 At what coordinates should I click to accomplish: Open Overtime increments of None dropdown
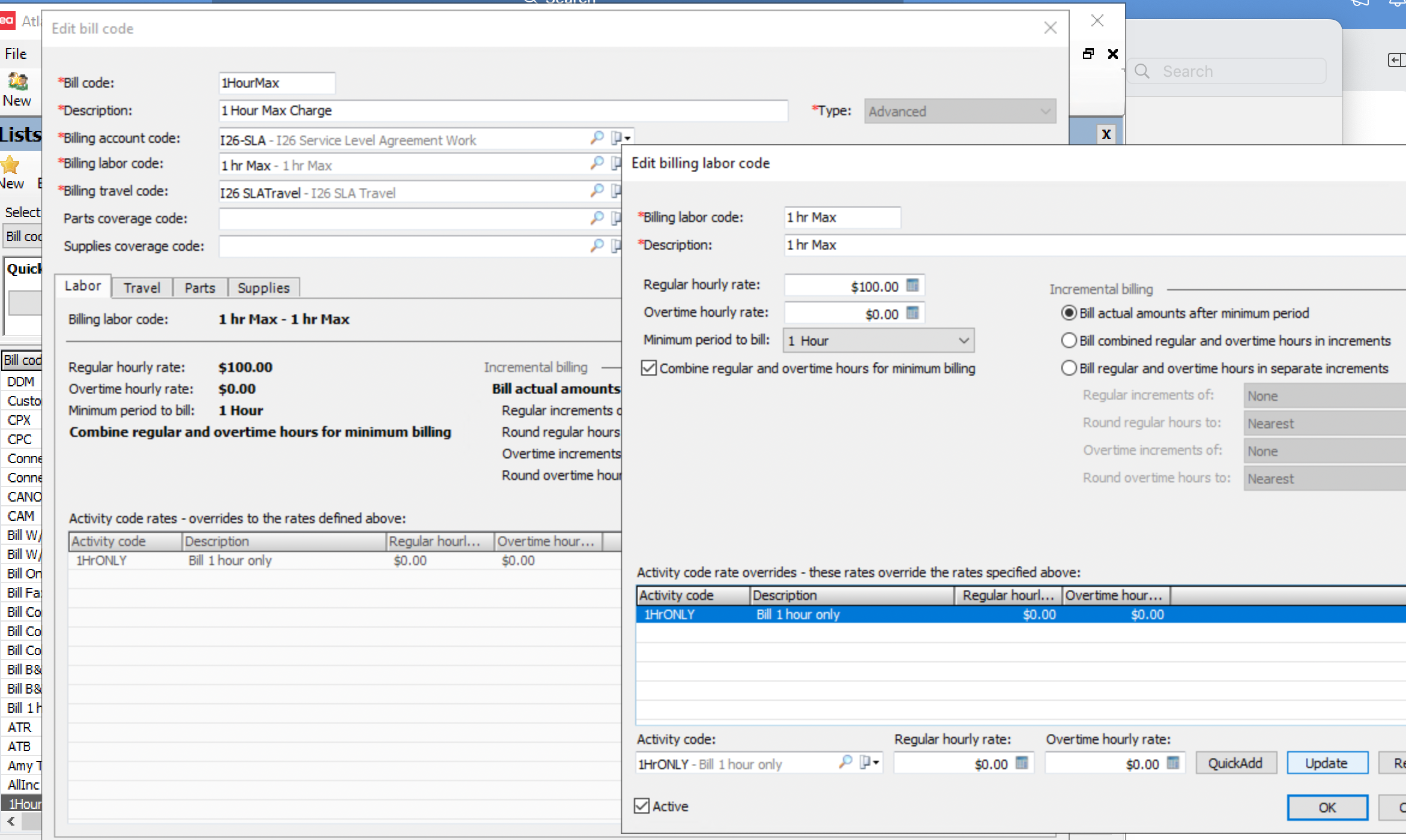click(1325, 451)
